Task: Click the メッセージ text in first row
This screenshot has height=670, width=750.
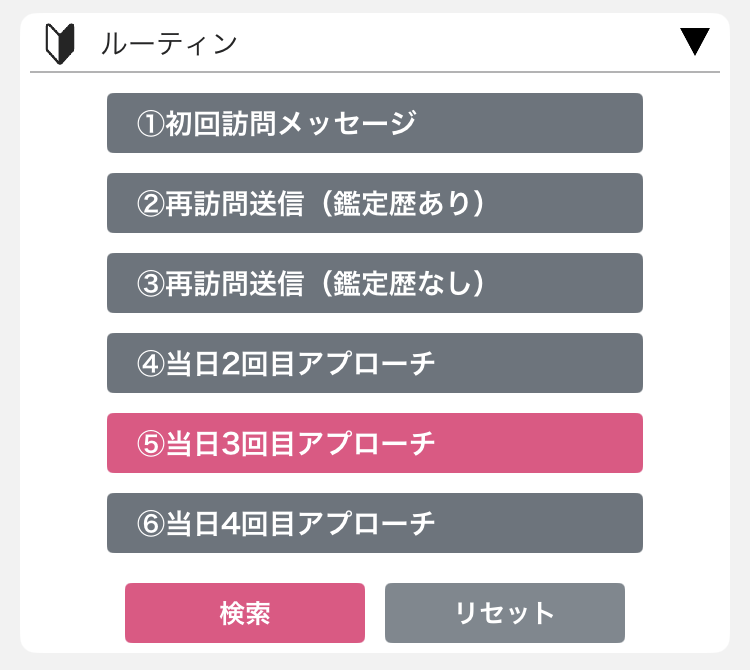Action: click(x=347, y=123)
